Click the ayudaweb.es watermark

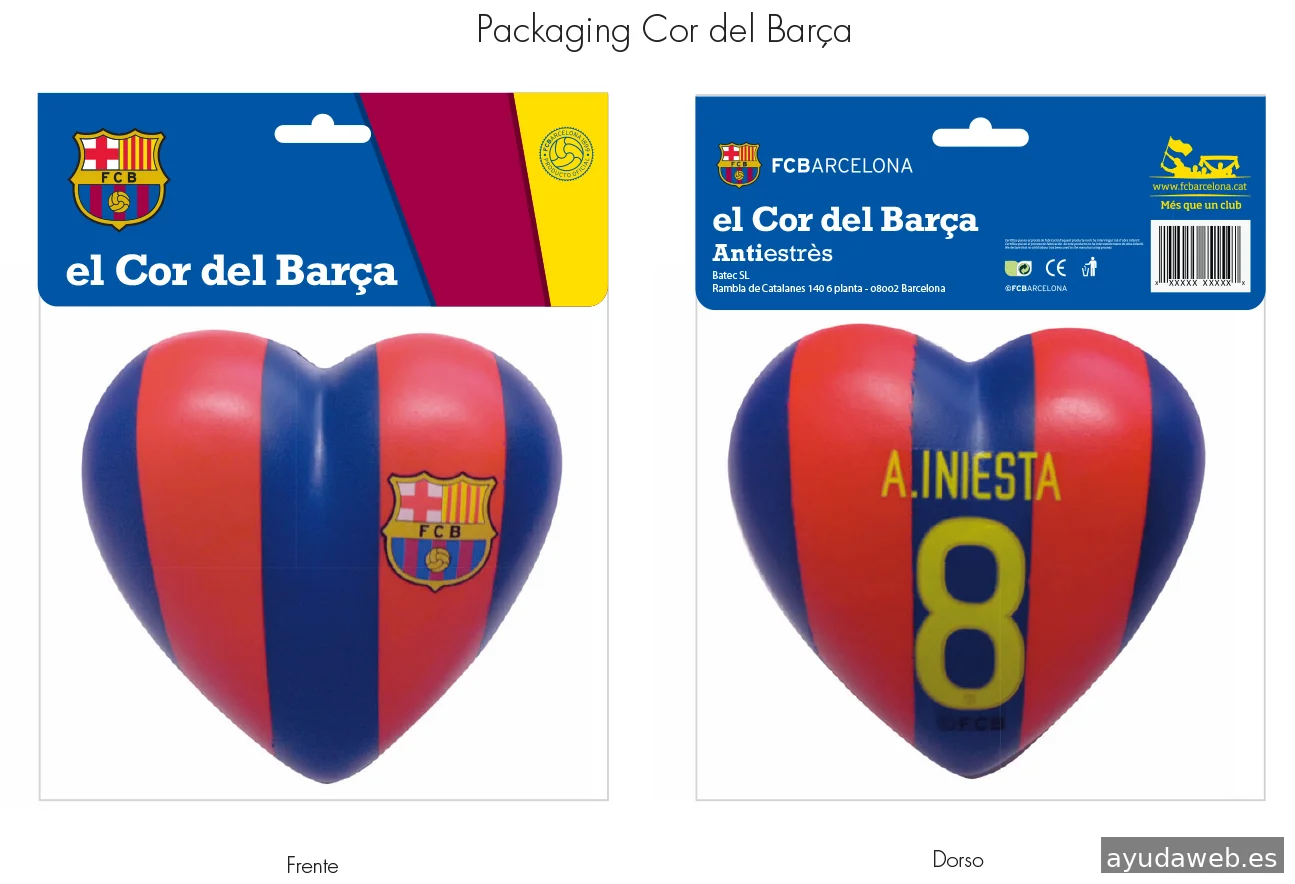[x=1192, y=857]
